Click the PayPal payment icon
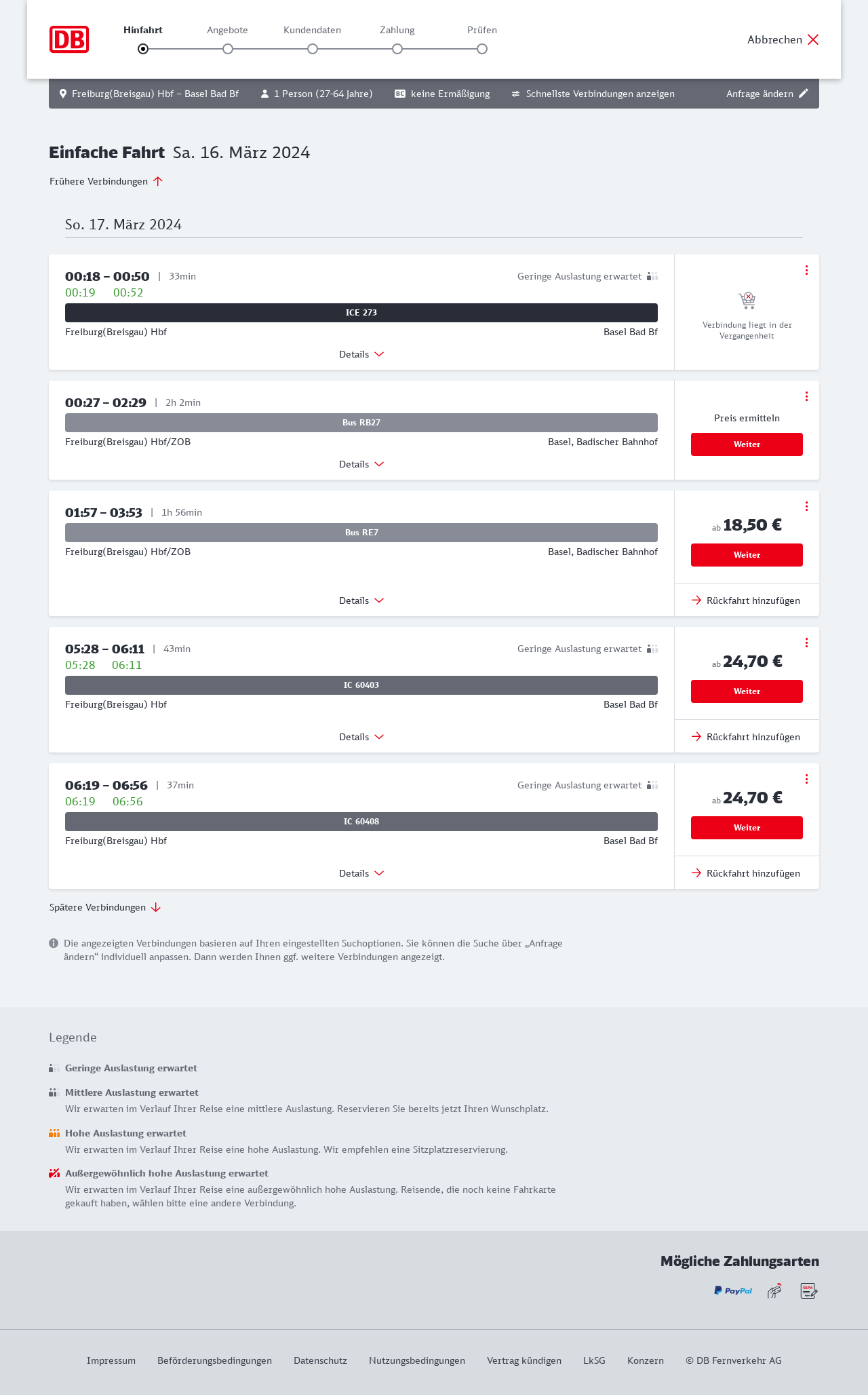This screenshot has width=868, height=1395. point(733,1291)
